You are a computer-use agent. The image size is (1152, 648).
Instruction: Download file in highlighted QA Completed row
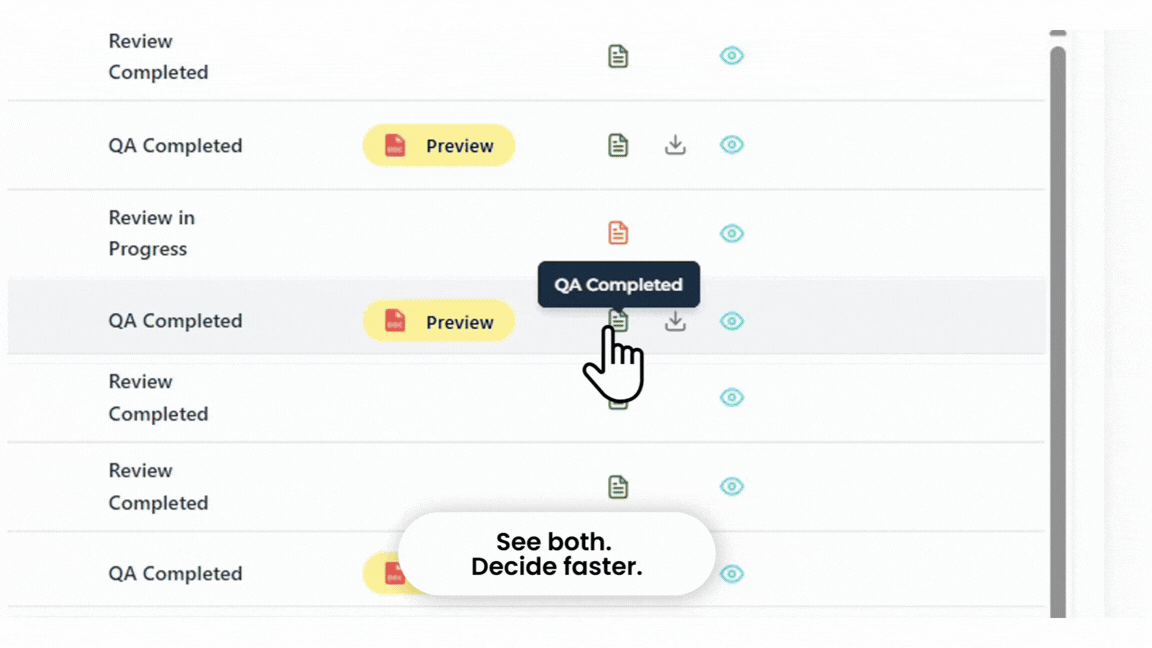[675, 322]
